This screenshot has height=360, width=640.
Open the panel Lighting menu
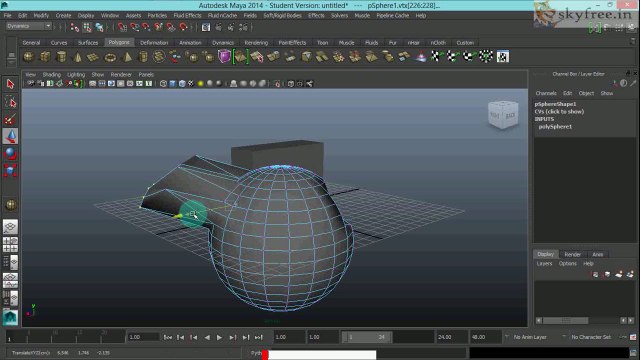[x=76, y=75]
